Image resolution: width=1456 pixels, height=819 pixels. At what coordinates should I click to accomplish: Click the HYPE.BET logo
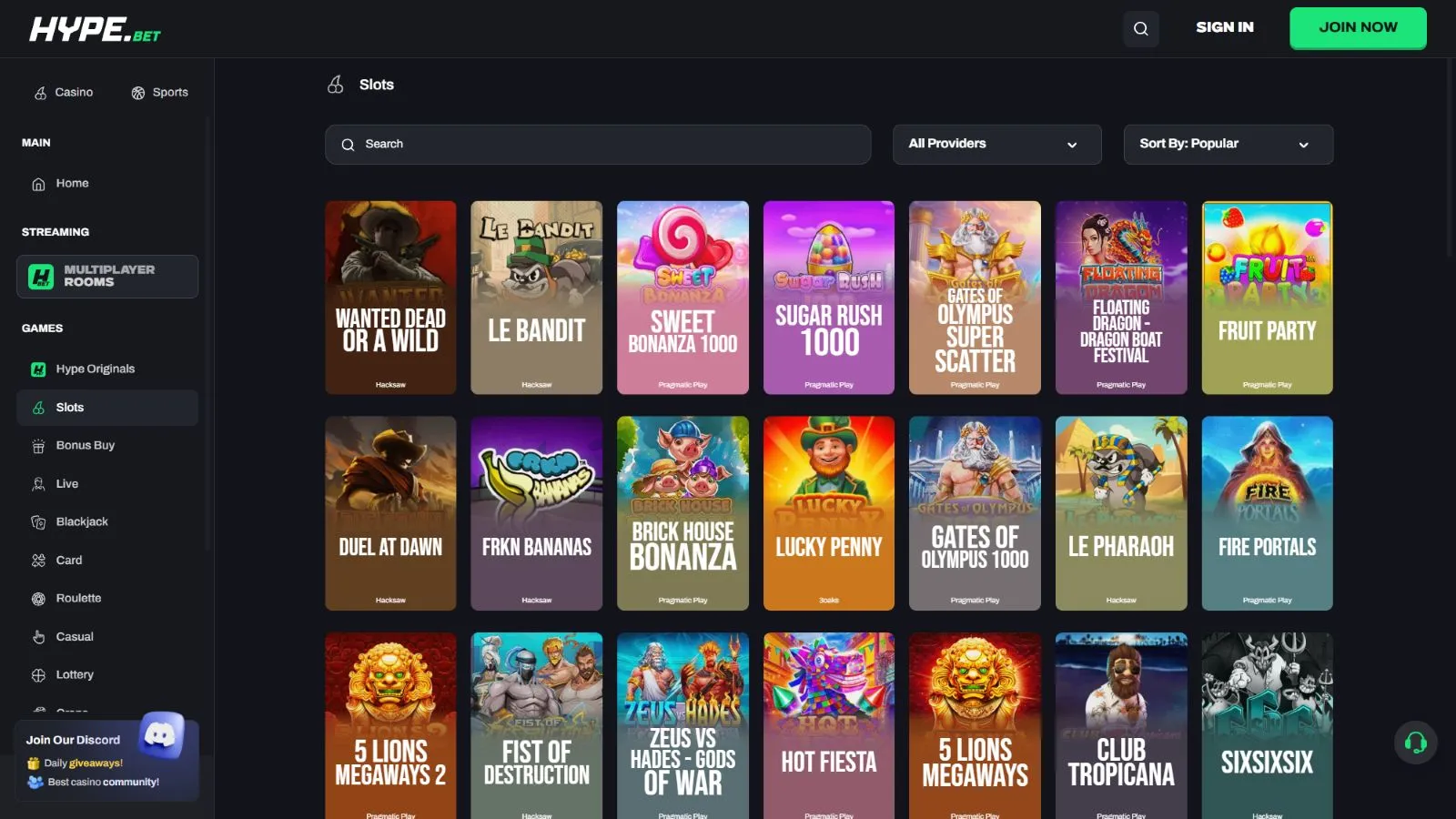pos(95,29)
